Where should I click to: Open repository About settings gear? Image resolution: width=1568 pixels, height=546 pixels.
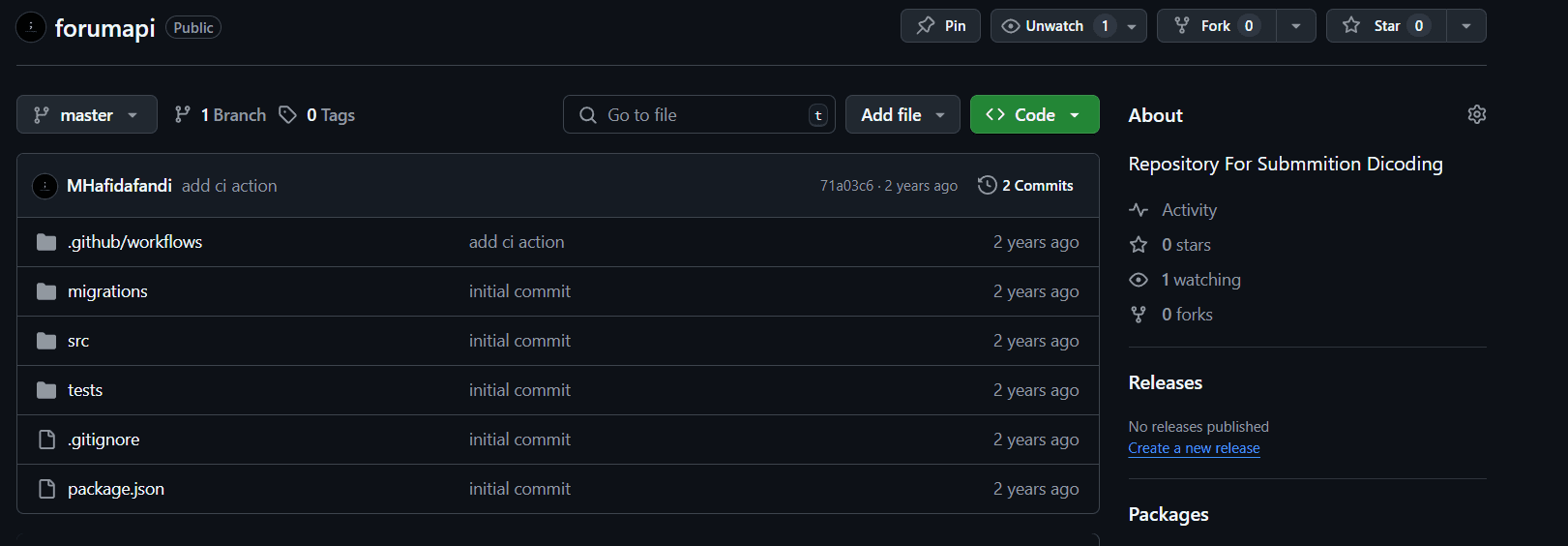(x=1476, y=114)
